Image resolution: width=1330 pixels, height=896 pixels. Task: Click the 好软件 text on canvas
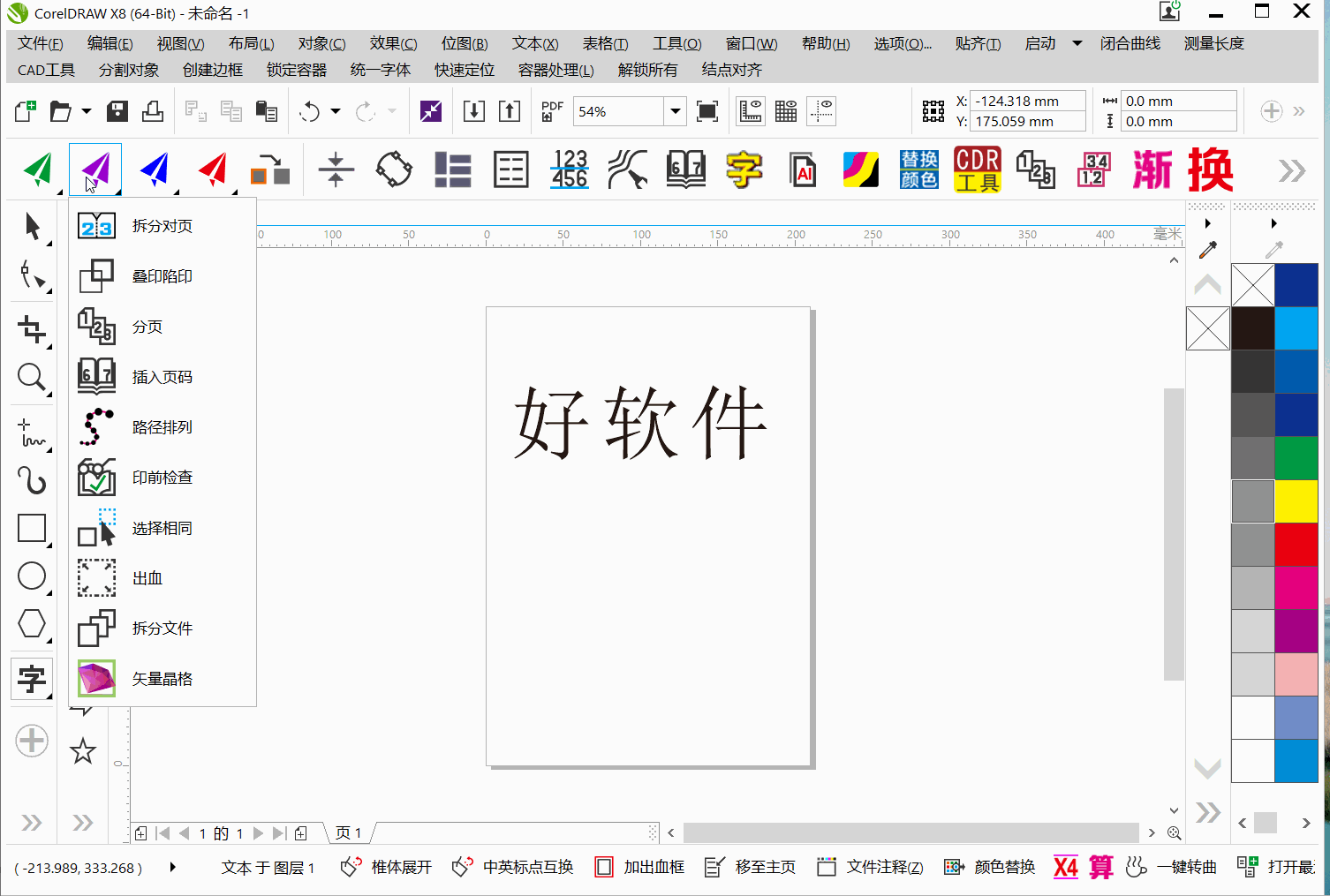(x=640, y=423)
